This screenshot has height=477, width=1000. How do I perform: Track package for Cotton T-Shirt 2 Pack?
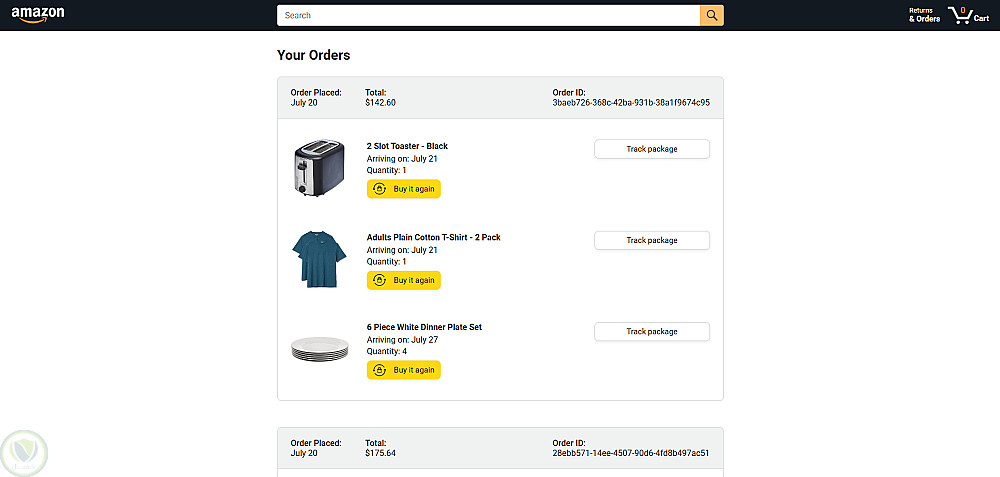tap(651, 240)
